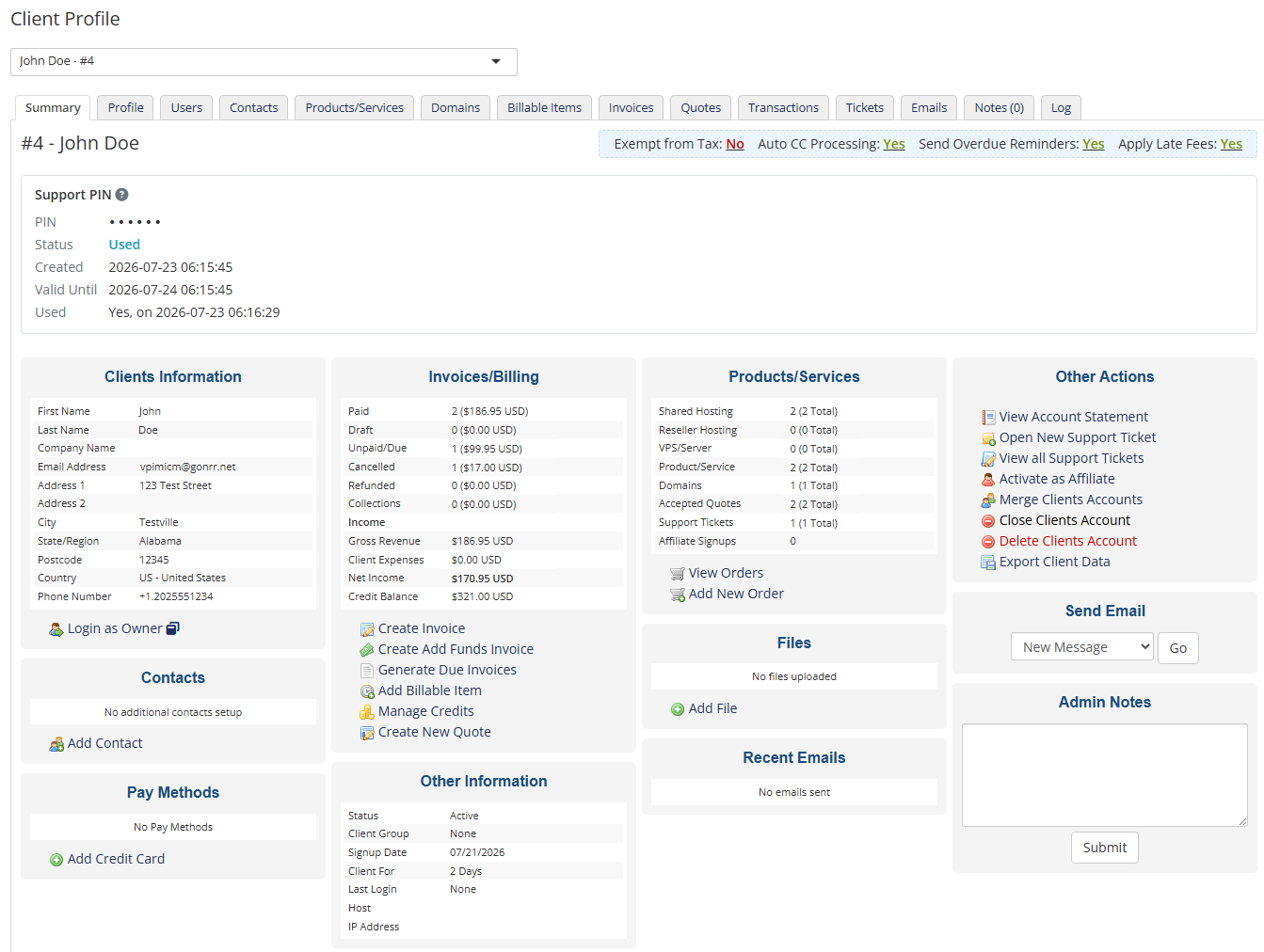Click the View all Support Tickets icon

[988, 459]
